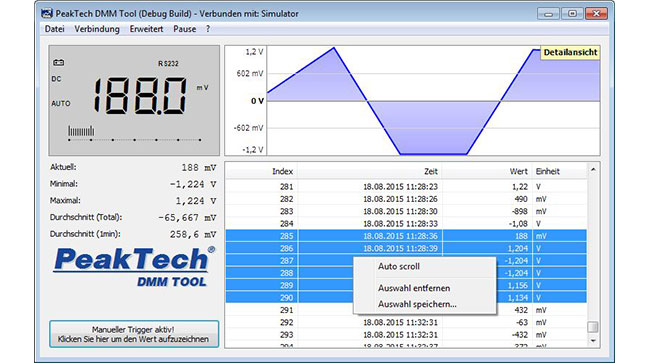Click the Durchschnitt (Total) value -65,667 mV
Image resolution: width=650 pixels, height=363 pixels.
pos(187,218)
